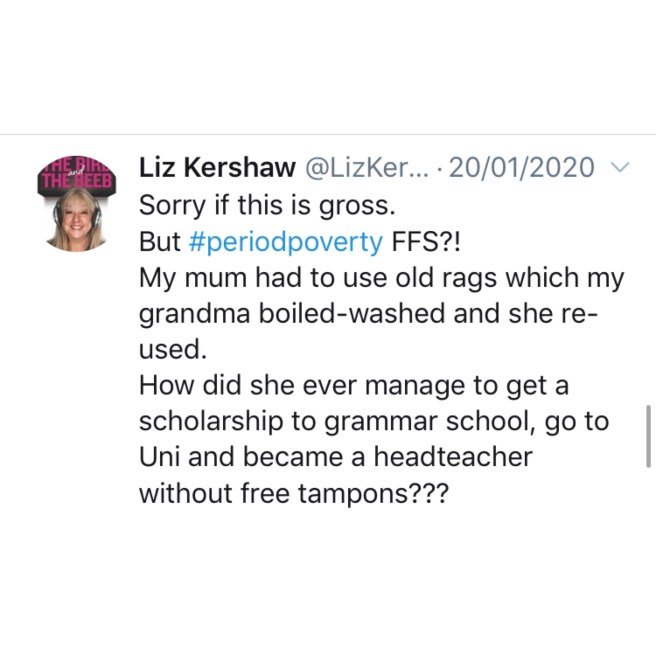
Task: Click the vertical scrollbar at right edge
Action: [650, 436]
